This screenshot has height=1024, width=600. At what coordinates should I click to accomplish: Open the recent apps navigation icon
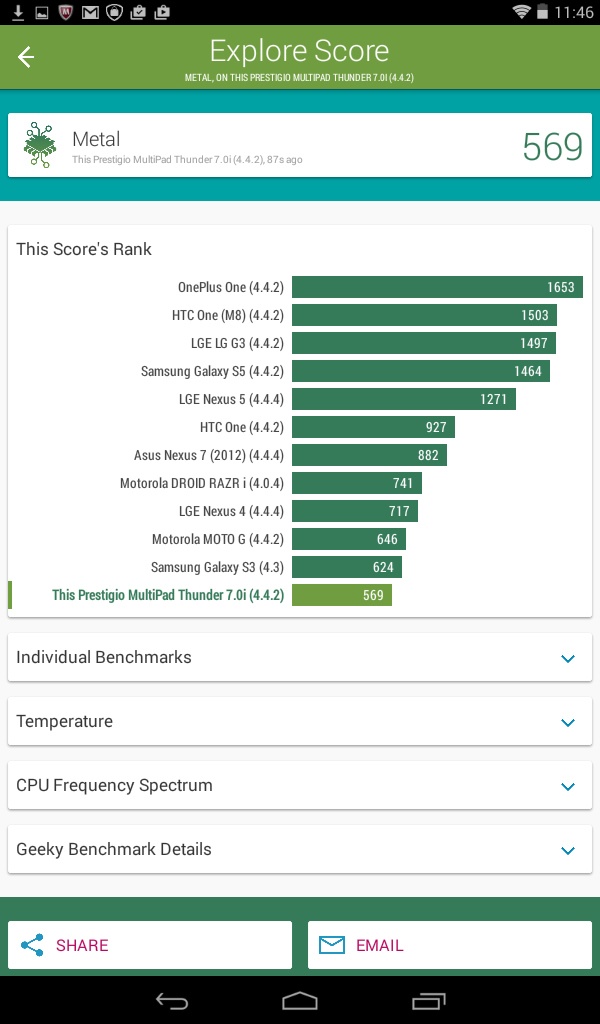[x=429, y=1000]
